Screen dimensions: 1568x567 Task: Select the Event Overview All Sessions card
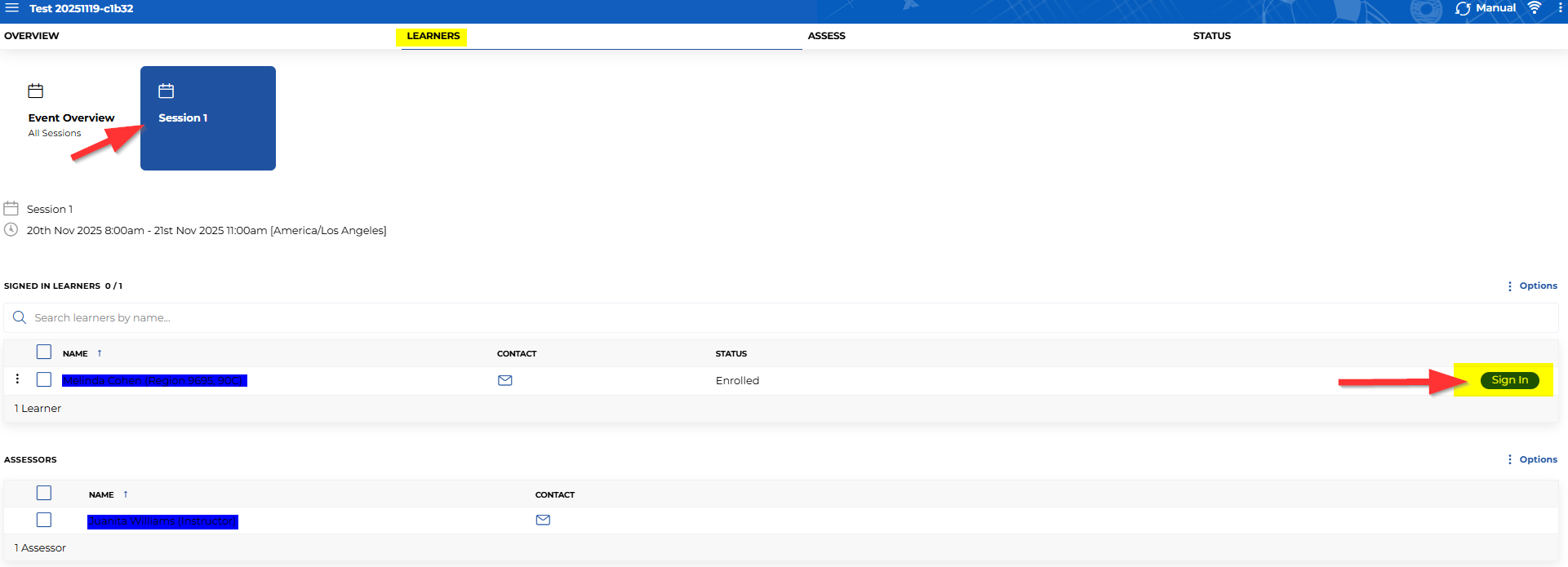tap(71, 117)
